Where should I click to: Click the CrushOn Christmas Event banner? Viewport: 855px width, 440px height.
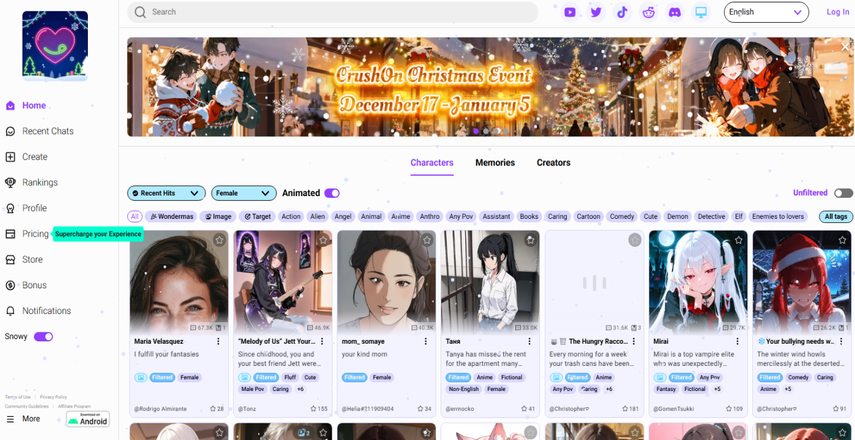(491, 87)
